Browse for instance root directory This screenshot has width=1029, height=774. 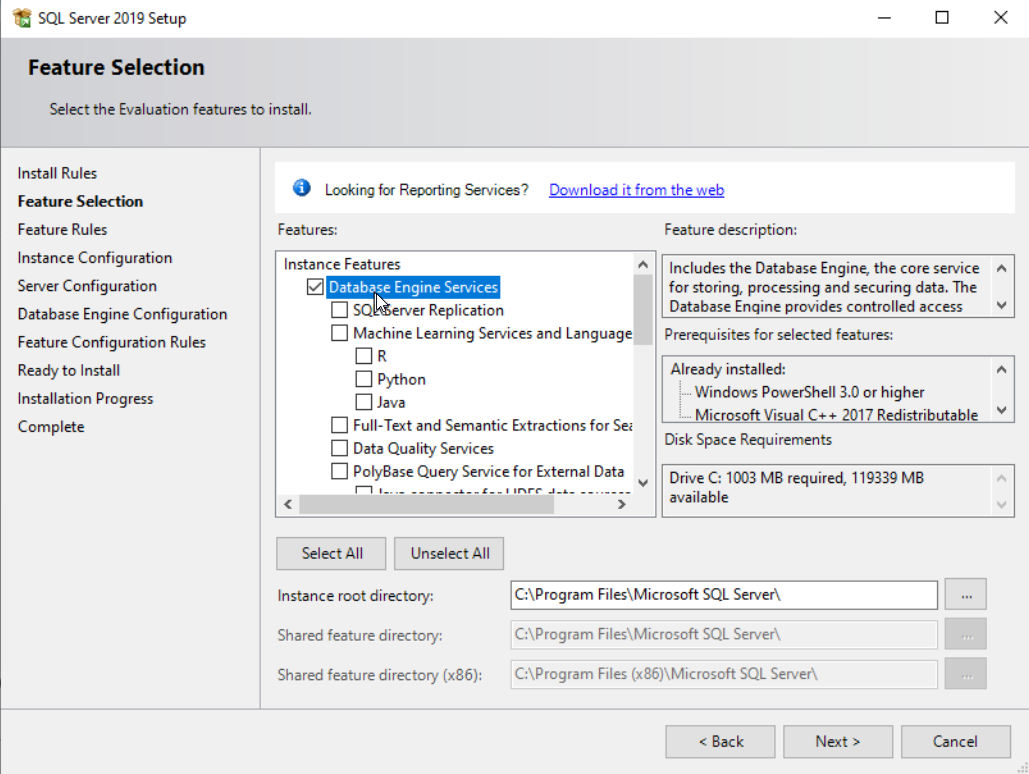[x=966, y=595]
